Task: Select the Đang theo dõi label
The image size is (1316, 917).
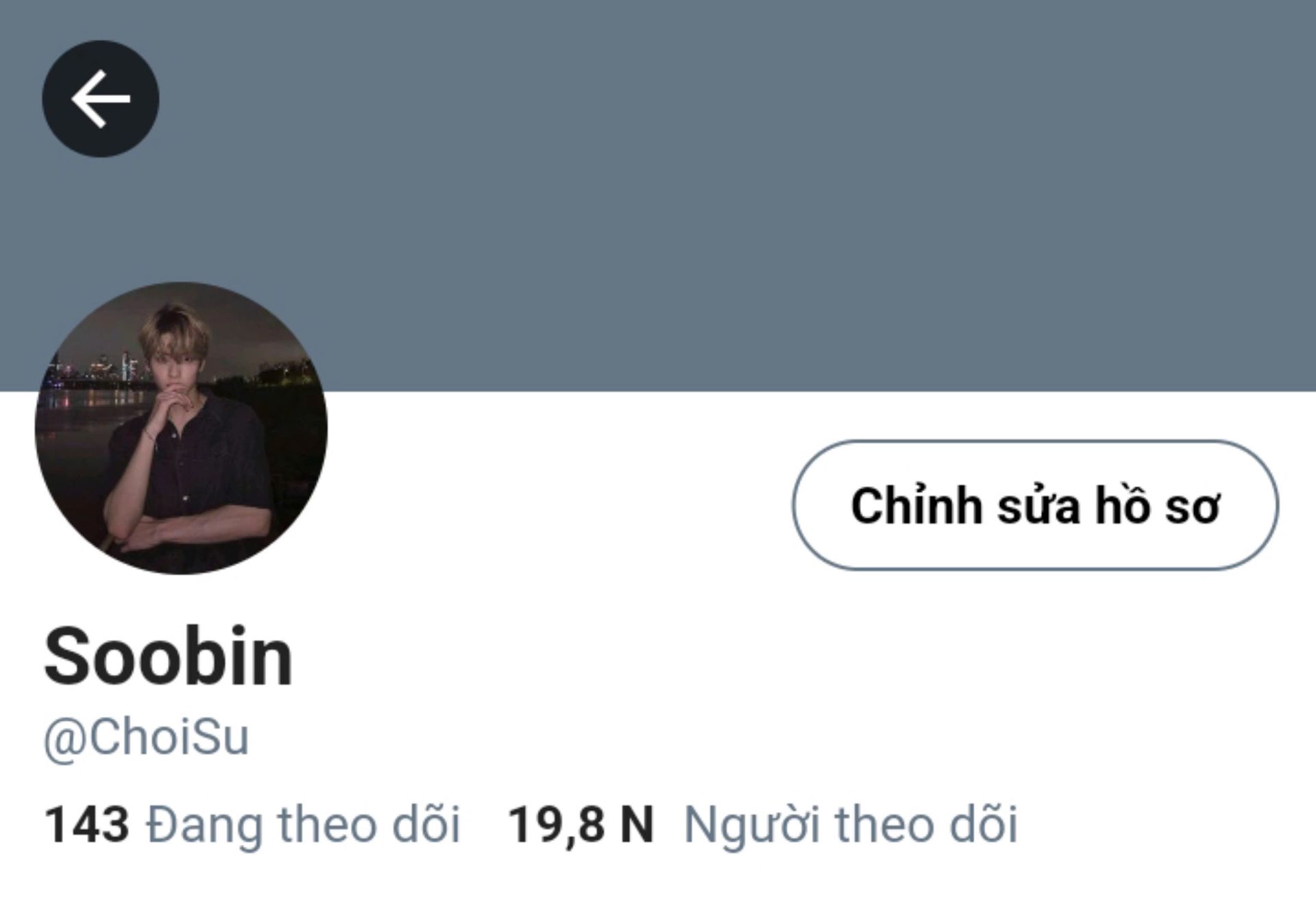Action: (303, 824)
